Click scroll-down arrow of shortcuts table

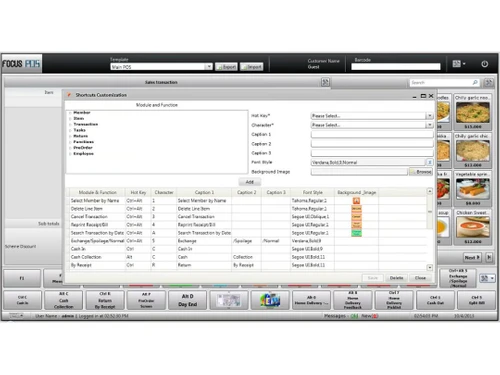click(430, 267)
